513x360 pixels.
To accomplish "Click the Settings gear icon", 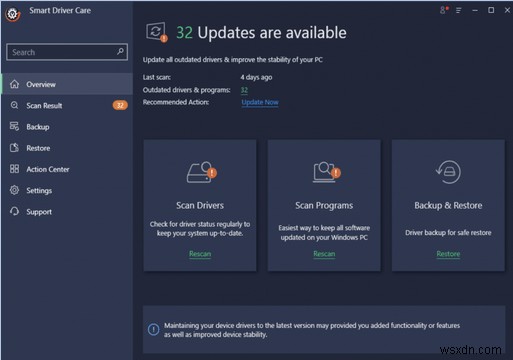I will 14,190.
